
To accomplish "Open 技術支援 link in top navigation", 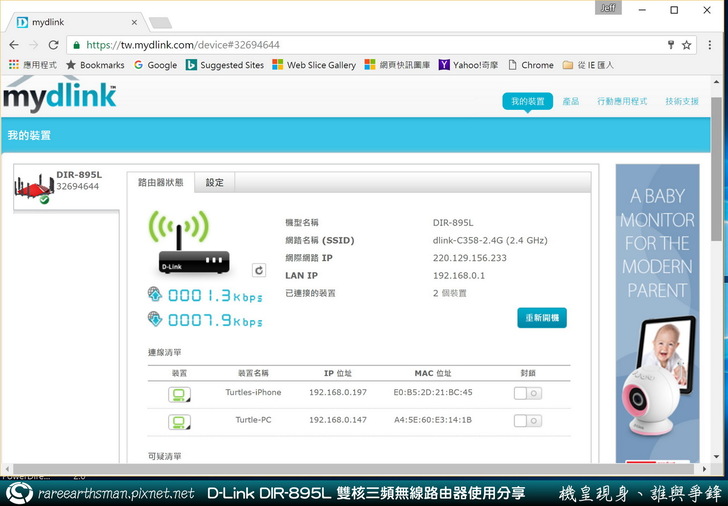I will point(682,101).
